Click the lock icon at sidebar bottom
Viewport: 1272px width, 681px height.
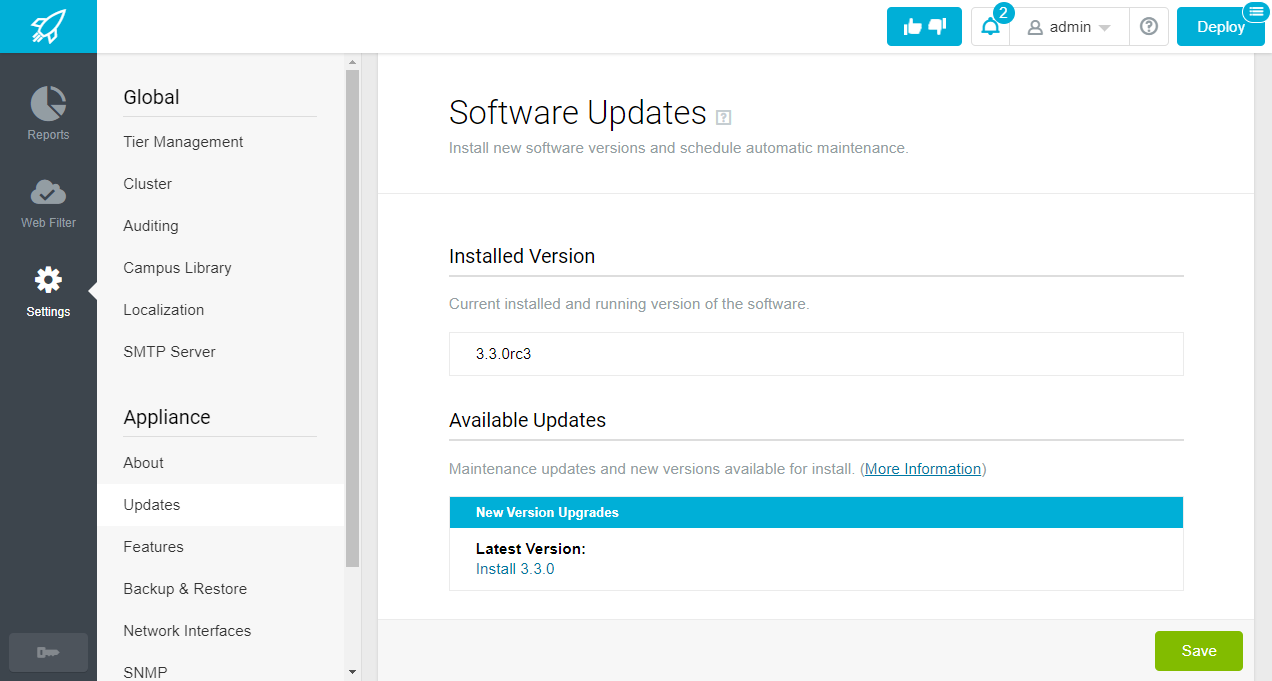tap(48, 651)
